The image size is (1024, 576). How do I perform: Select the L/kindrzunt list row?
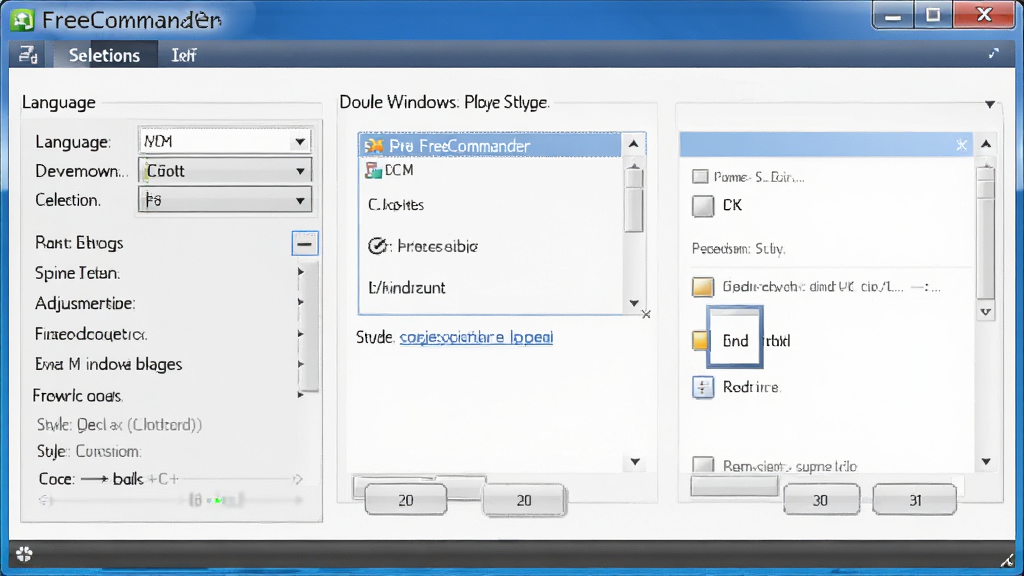pos(491,287)
